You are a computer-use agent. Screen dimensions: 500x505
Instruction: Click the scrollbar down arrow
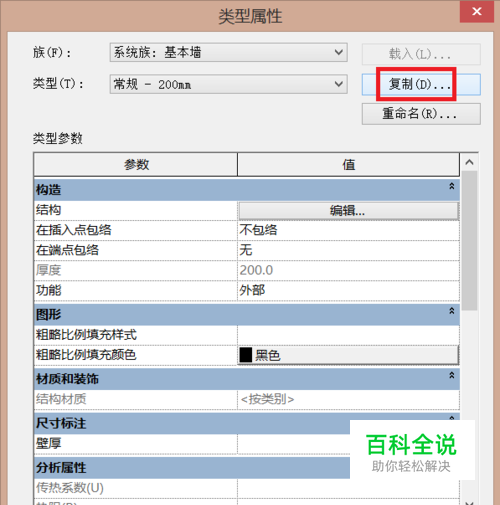click(469, 502)
